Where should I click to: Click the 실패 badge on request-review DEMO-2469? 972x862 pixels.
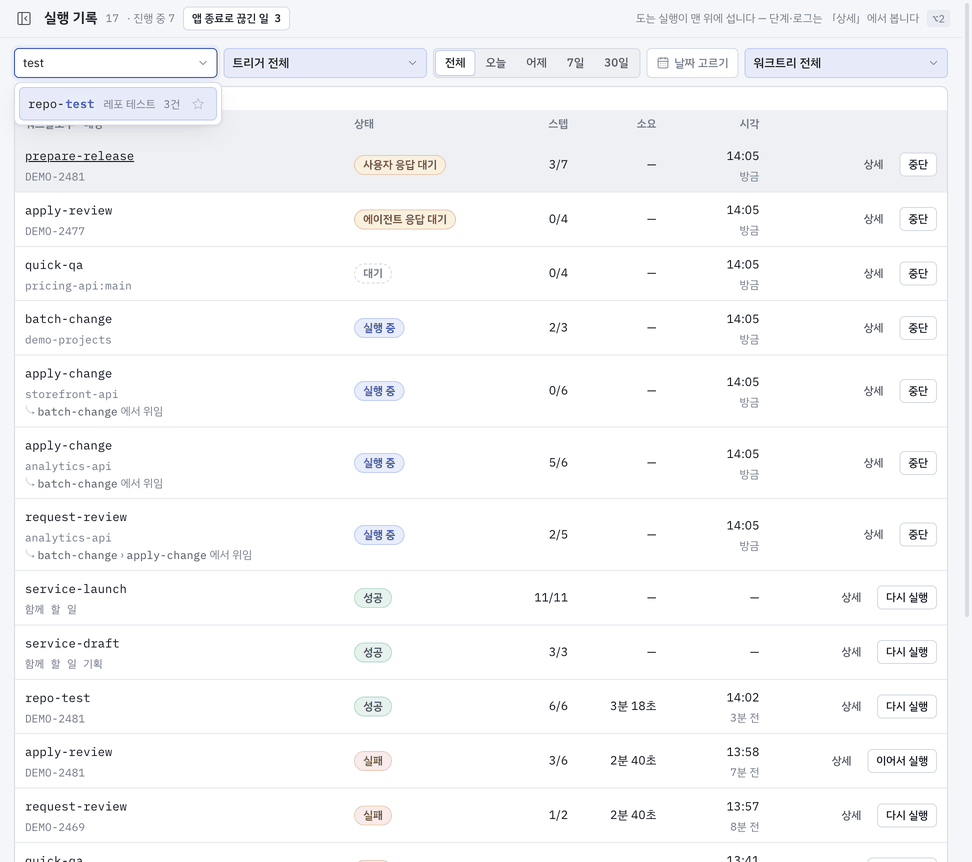(x=373, y=816)
